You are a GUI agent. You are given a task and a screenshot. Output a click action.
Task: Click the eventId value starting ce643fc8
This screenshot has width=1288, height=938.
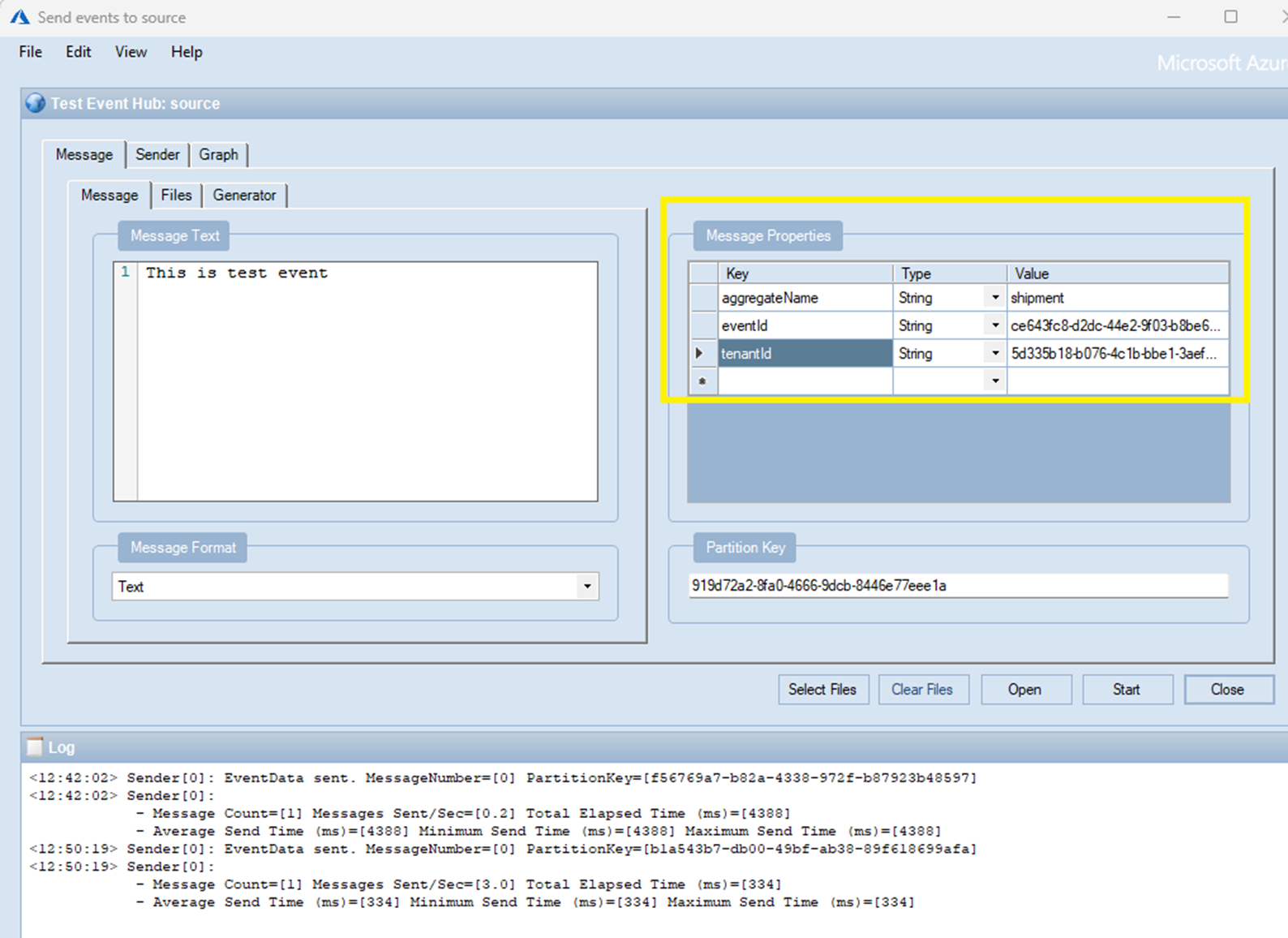(x=1118, y=325)
